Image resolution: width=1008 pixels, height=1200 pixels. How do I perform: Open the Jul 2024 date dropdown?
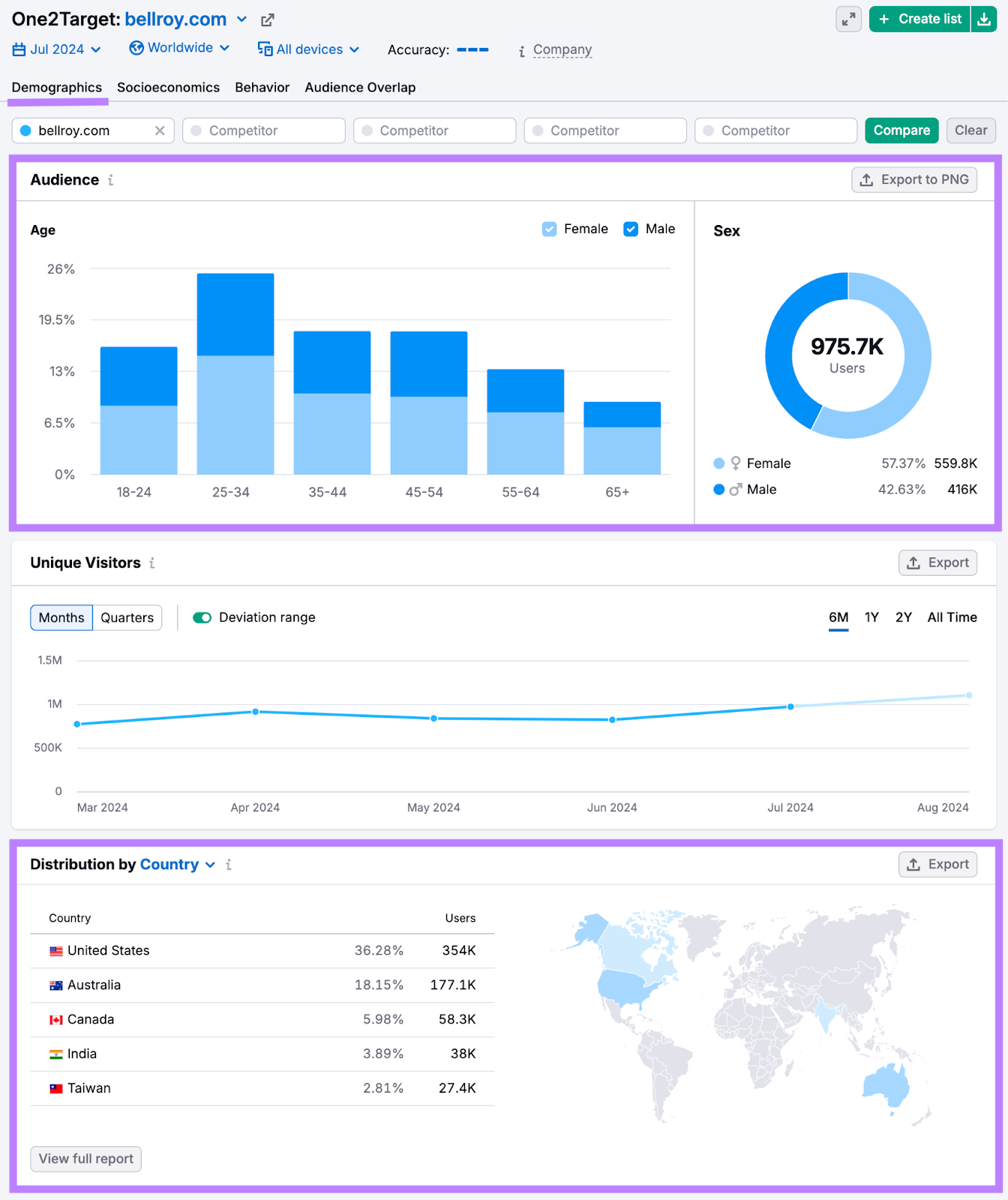pyautogui.click(x=57, y=49)
